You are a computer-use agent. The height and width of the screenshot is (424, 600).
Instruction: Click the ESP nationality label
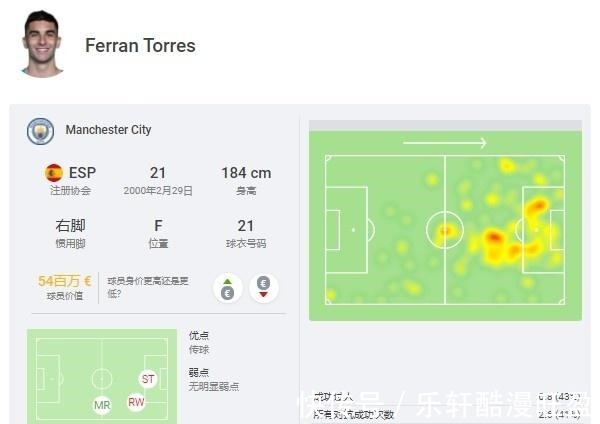[x=82, y=173]
